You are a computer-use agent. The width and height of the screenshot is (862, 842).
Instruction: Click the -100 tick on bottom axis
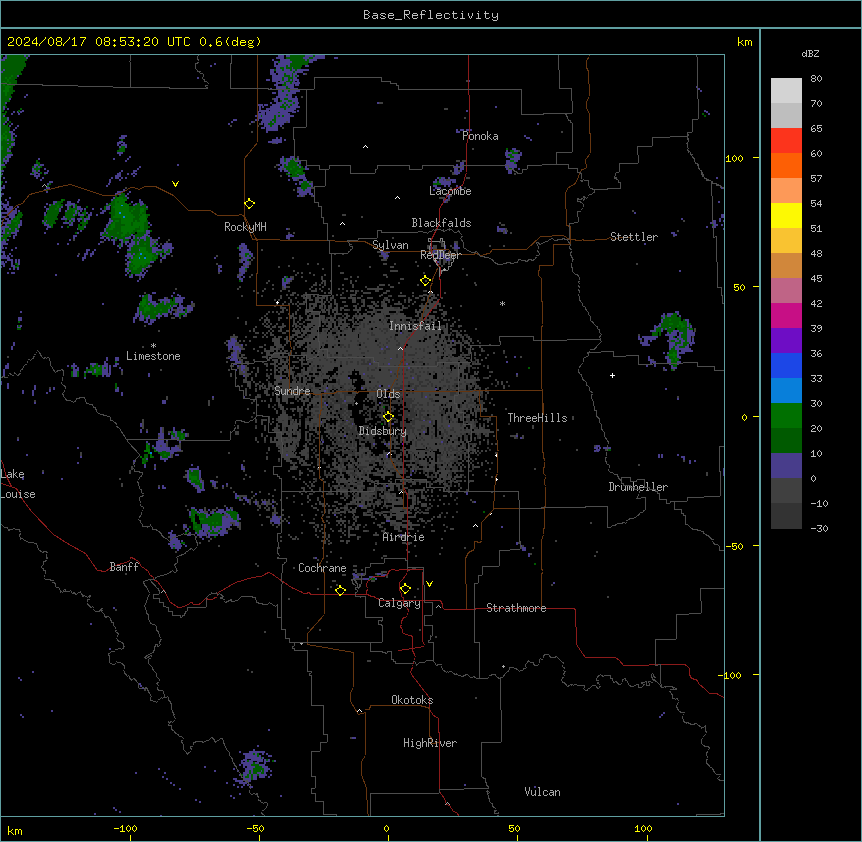[125, 828]
